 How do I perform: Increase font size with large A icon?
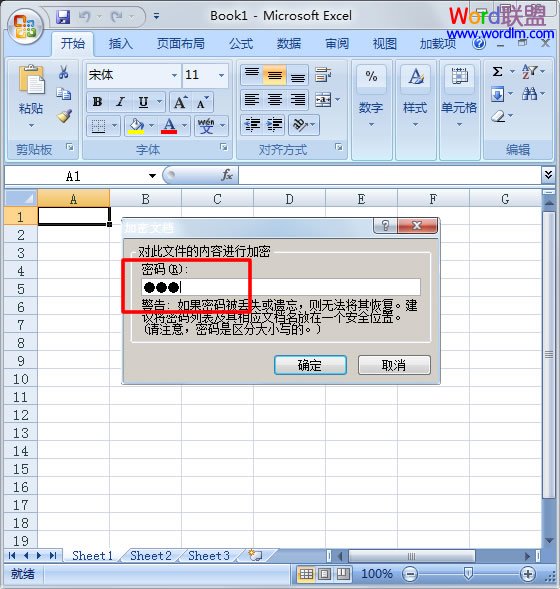tap(180, 102)
